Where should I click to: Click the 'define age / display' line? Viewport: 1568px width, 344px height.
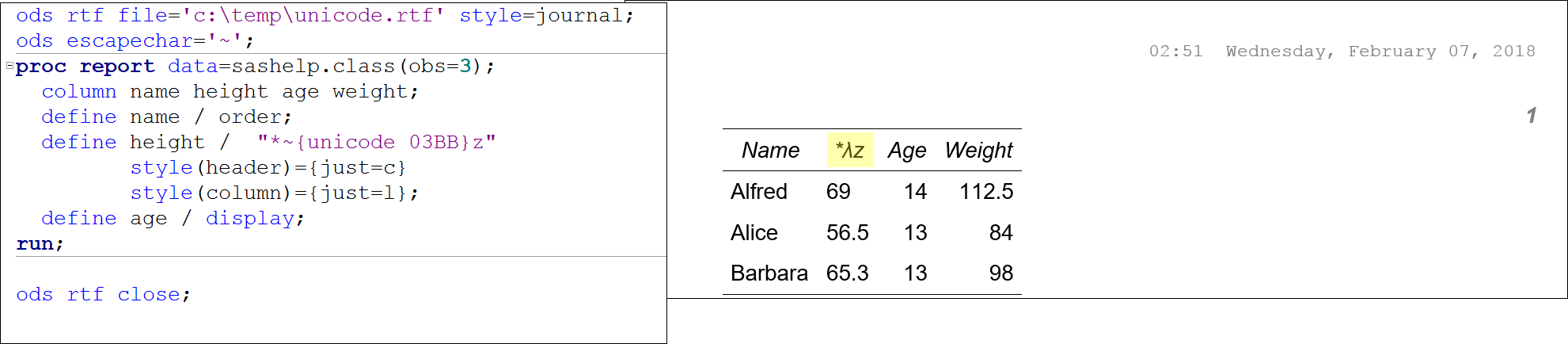pyautogui.click(x=173, y=219)
